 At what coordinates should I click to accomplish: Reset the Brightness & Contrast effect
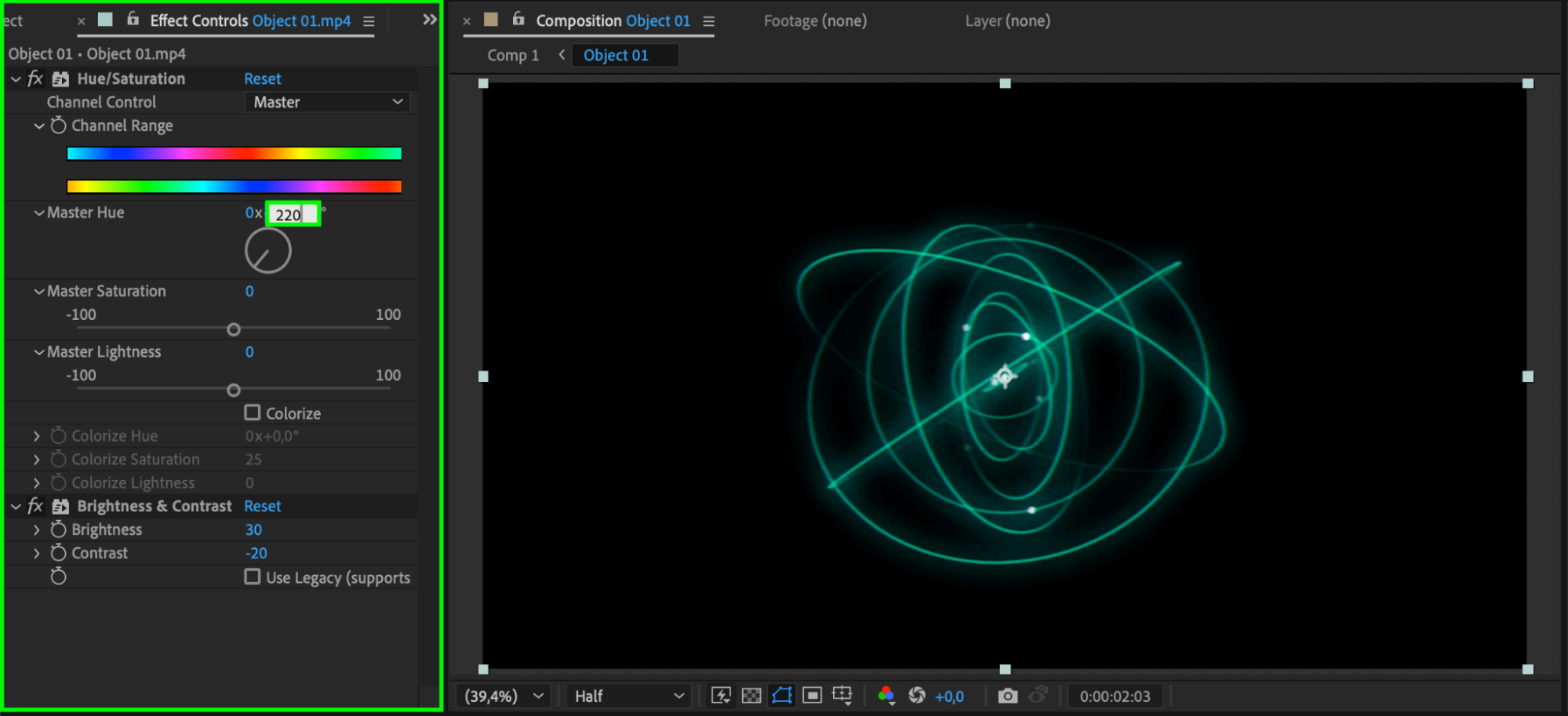click(262, 506)
